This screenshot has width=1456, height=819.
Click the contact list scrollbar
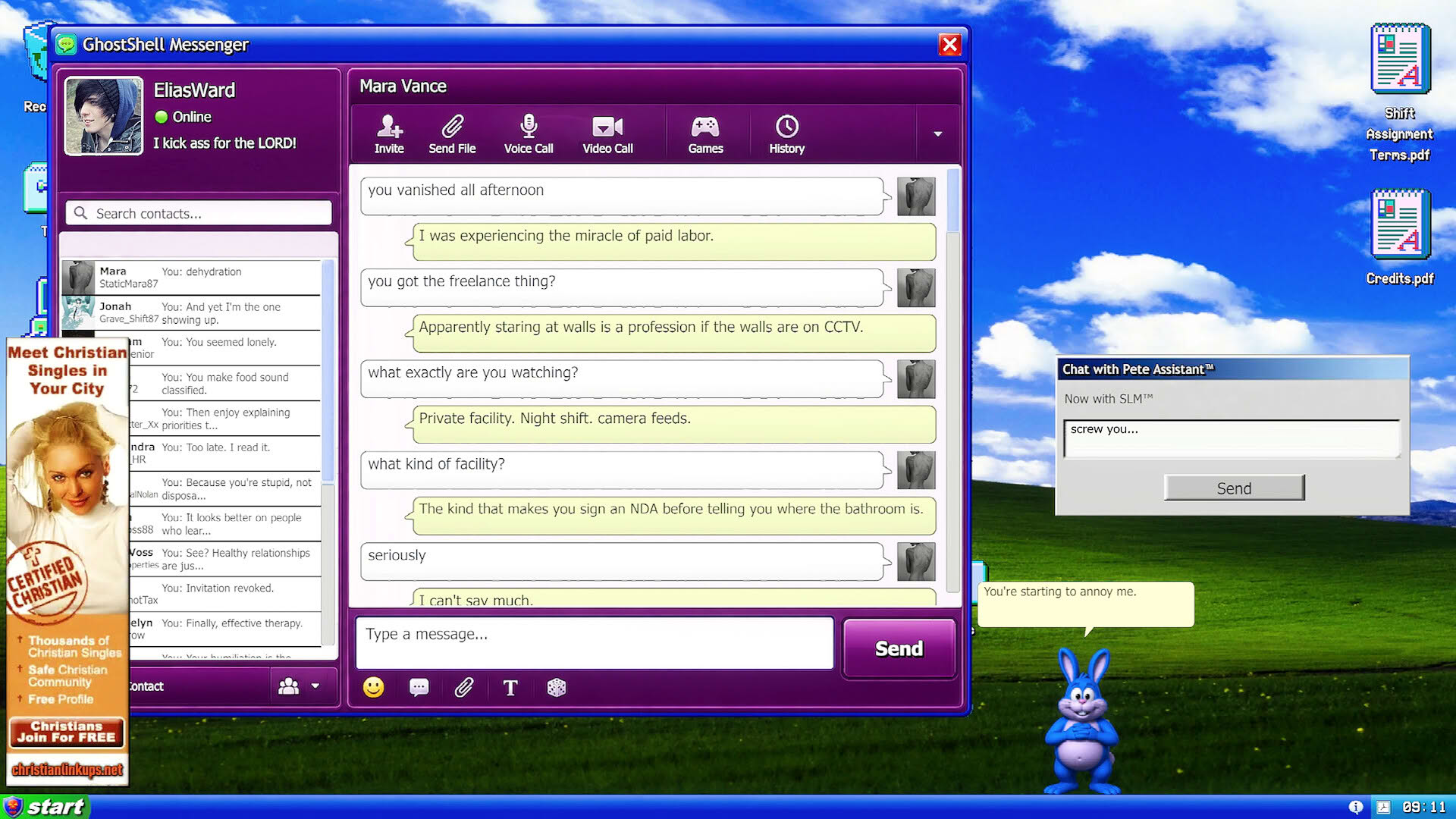328,451
